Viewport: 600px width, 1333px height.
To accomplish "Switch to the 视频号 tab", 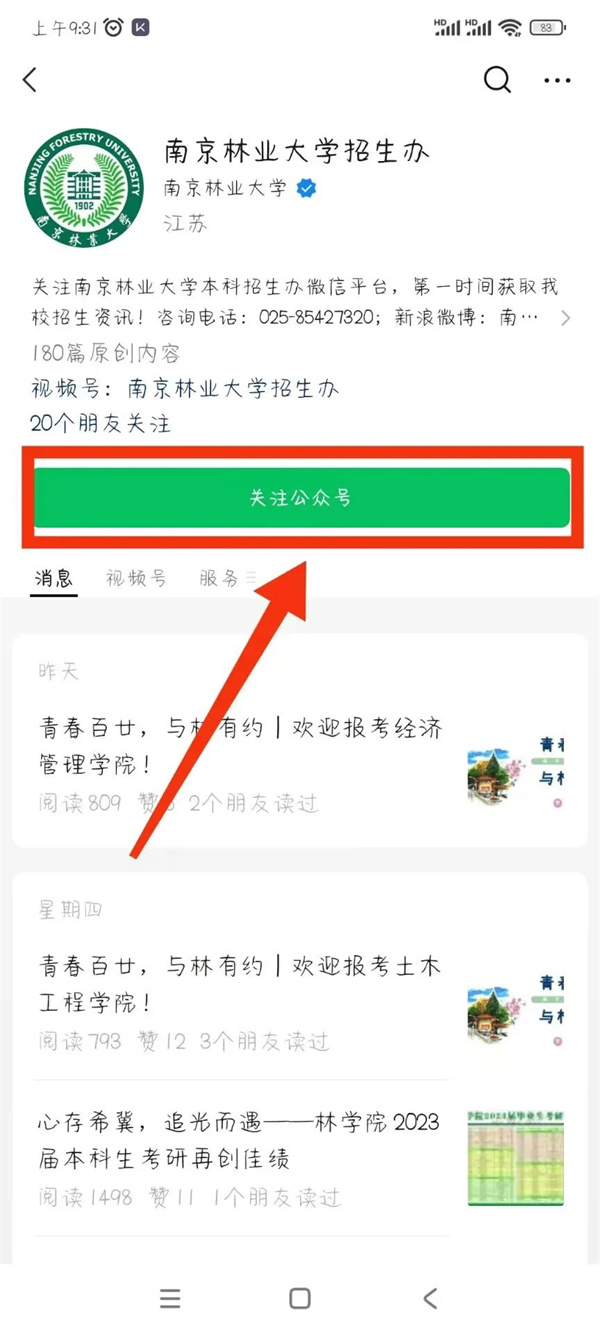I will click(136, 578).
